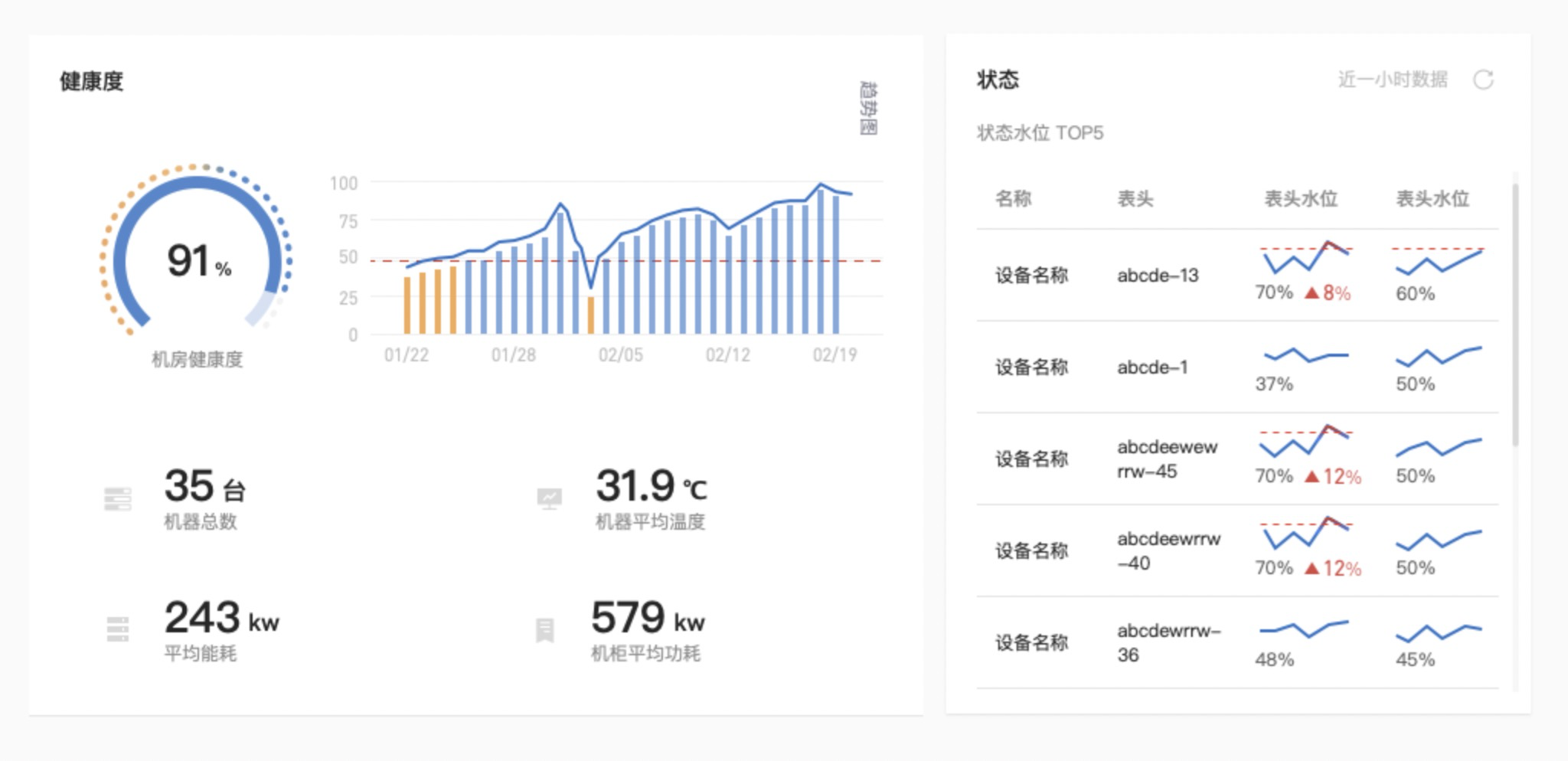Viewport: 1568px width, 761px height.
Task: Click the first 表头水位 column header
Action: [x=1301, y=199]
